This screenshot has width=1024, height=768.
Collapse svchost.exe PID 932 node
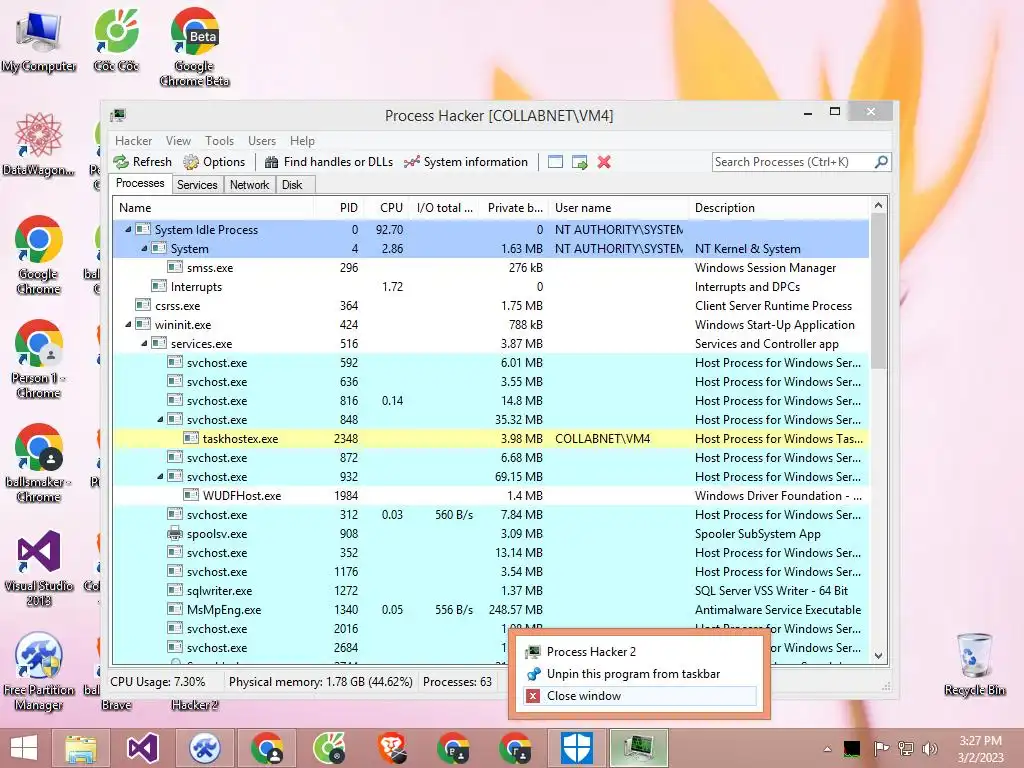(x=160, y=476)
